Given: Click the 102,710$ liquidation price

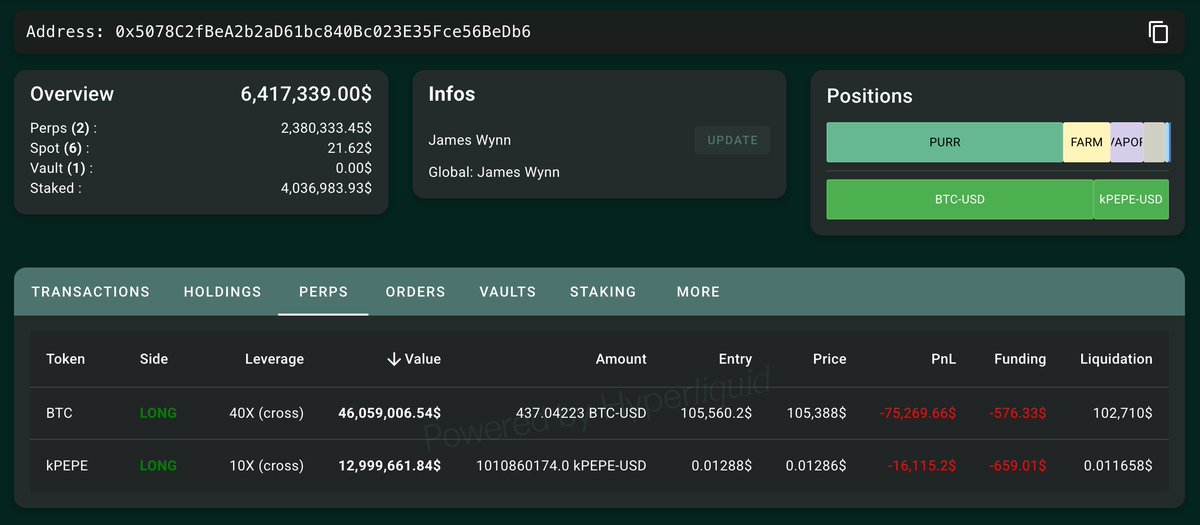Looking at the screenshot, I should (1121, 413).
